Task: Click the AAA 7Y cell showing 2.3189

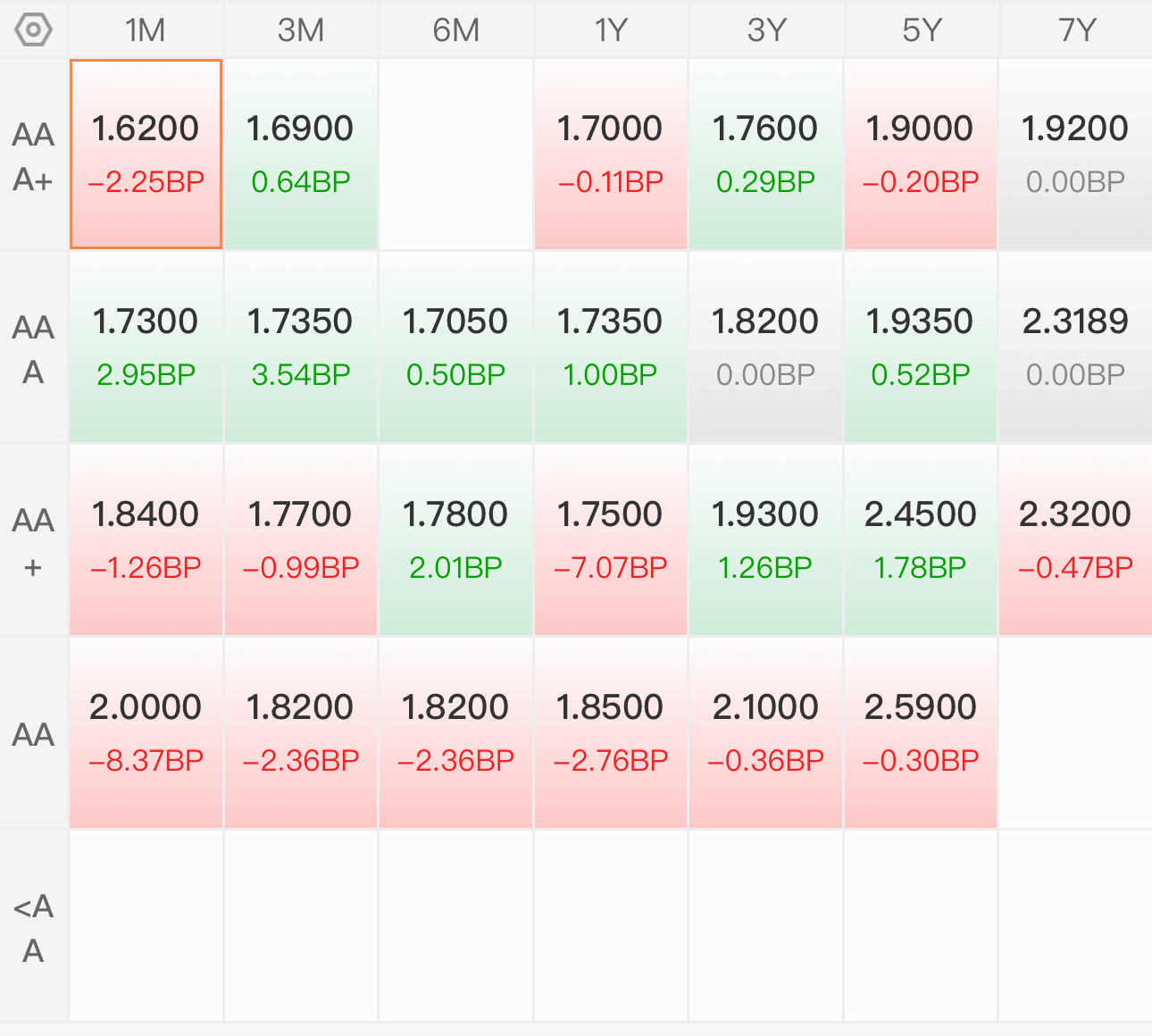Action: (1076, 347)
